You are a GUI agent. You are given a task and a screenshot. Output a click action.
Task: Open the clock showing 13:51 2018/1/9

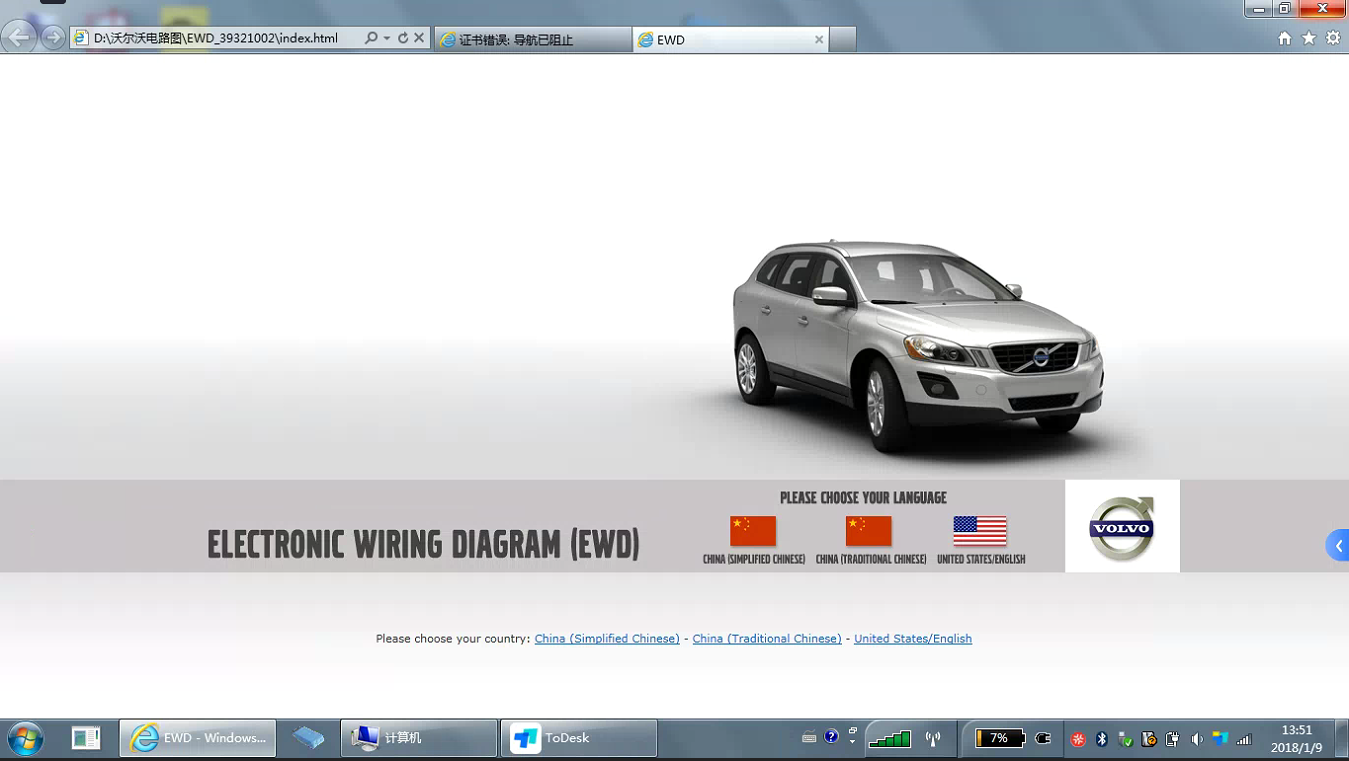click(1297, 739)
